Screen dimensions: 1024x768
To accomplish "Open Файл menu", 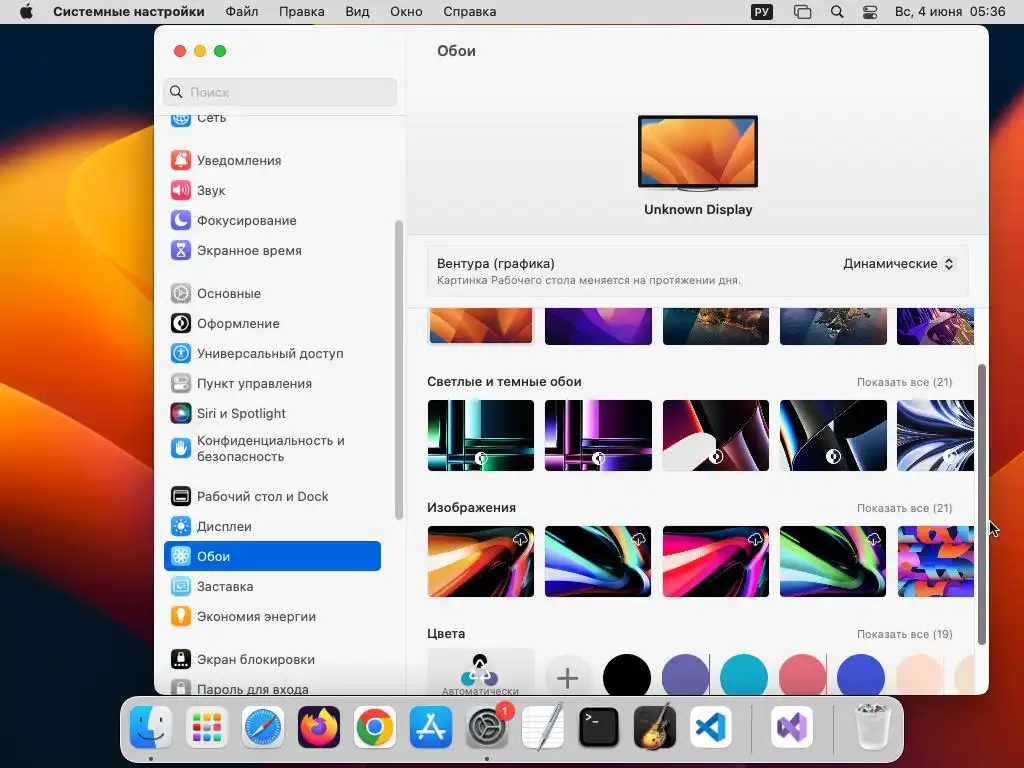I will (x=242, y=12).
